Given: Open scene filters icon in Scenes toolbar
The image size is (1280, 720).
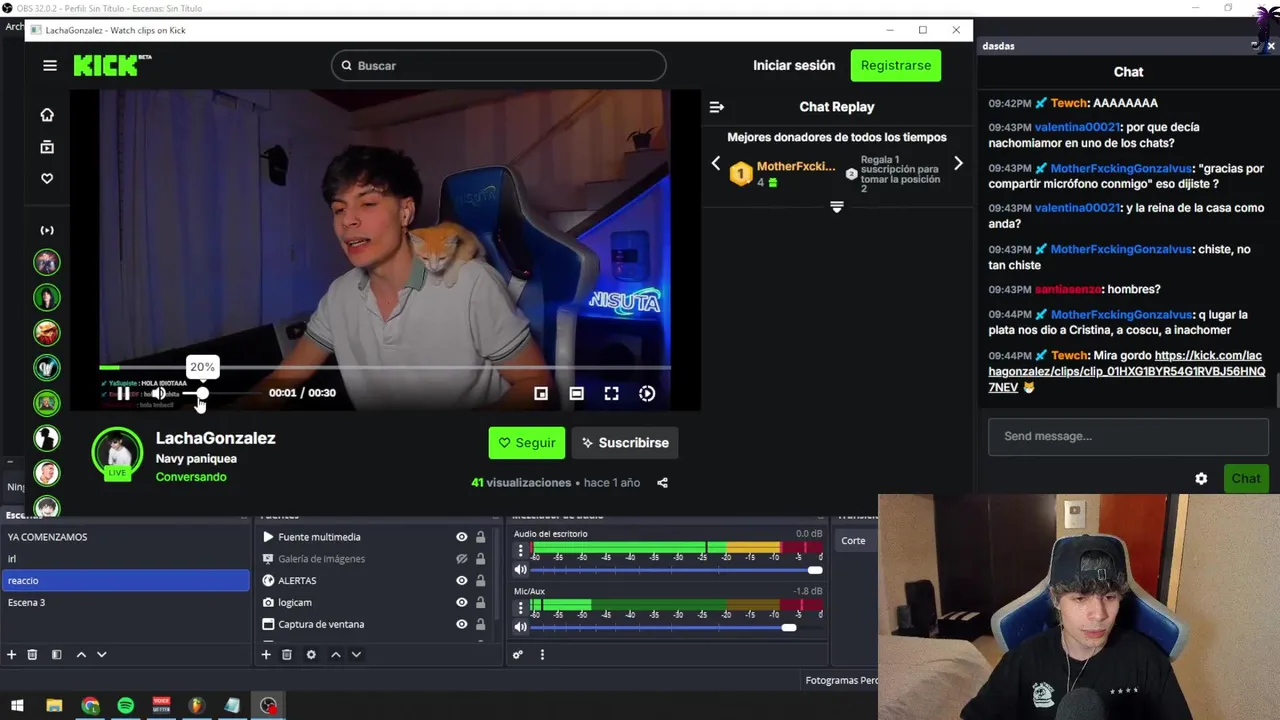Looking at the screenshot, I should click(x=56, y=655).
